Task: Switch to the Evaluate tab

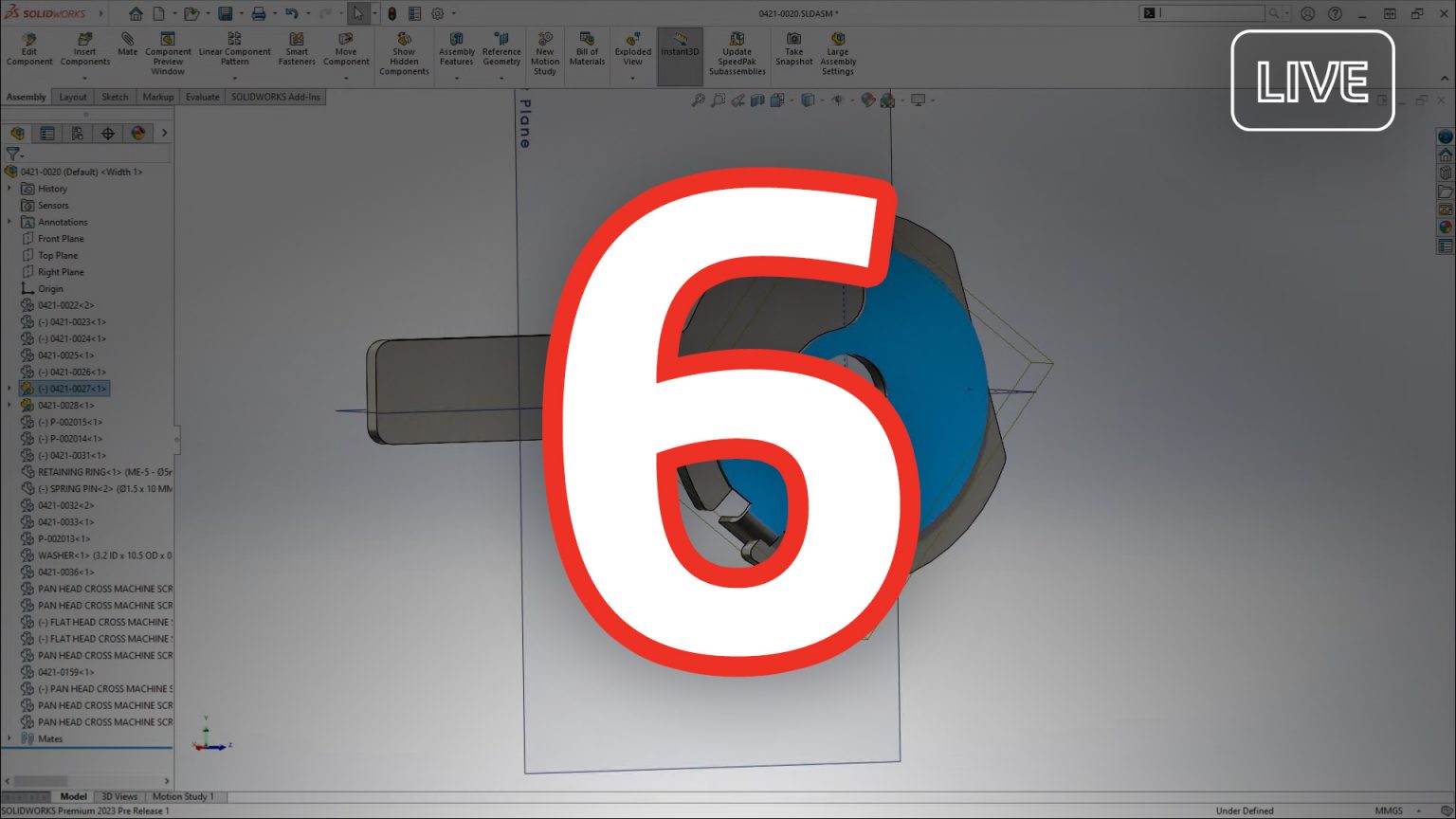Action: click(202, 96)
